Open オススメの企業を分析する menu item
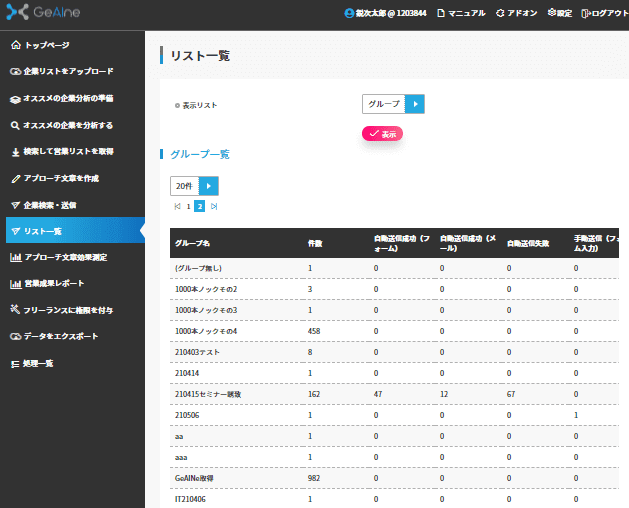Image resolution: width=629 pixels, height=508 pixels. pos(68,126)
